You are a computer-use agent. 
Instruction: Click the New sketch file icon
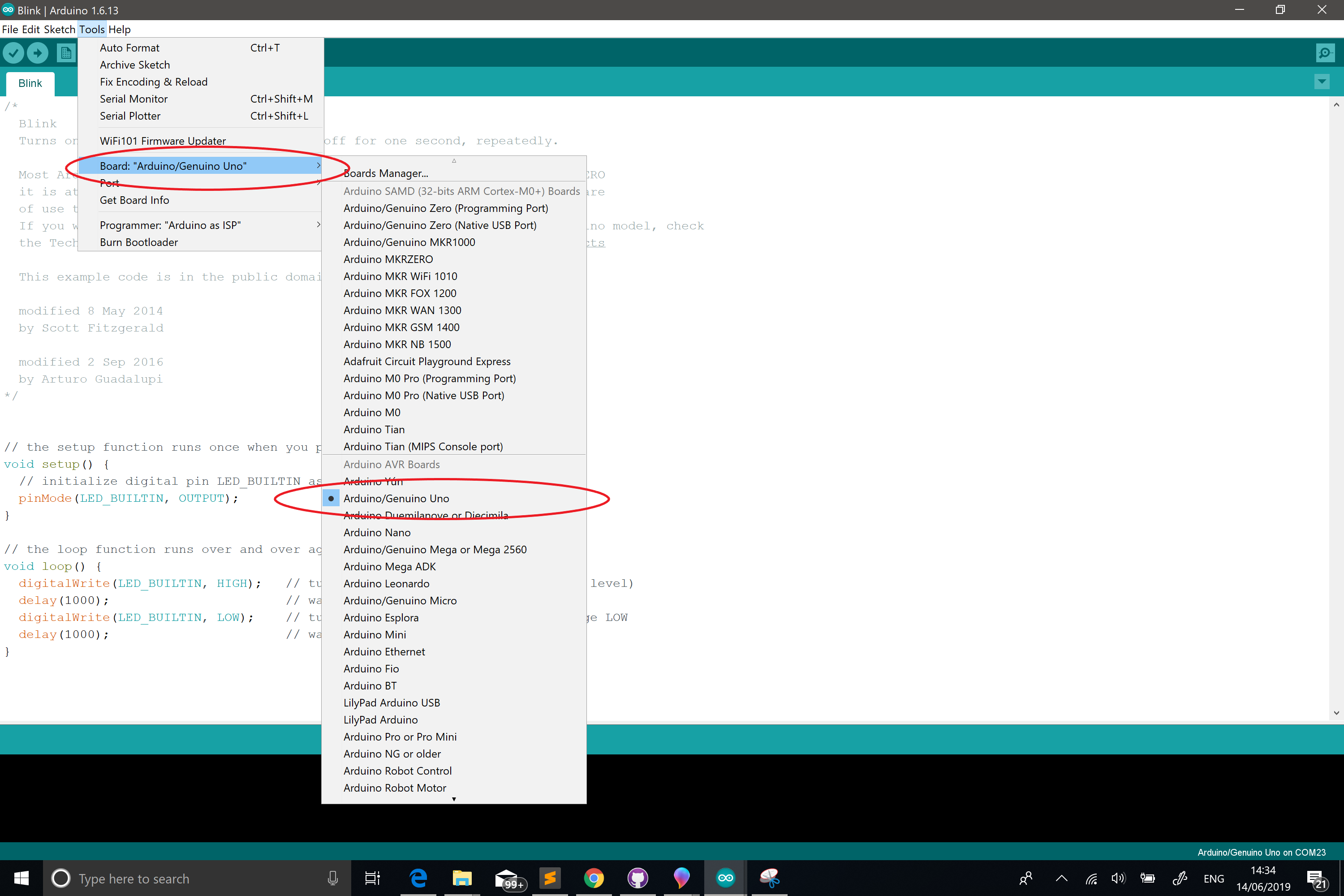click(x=66, y=53)
